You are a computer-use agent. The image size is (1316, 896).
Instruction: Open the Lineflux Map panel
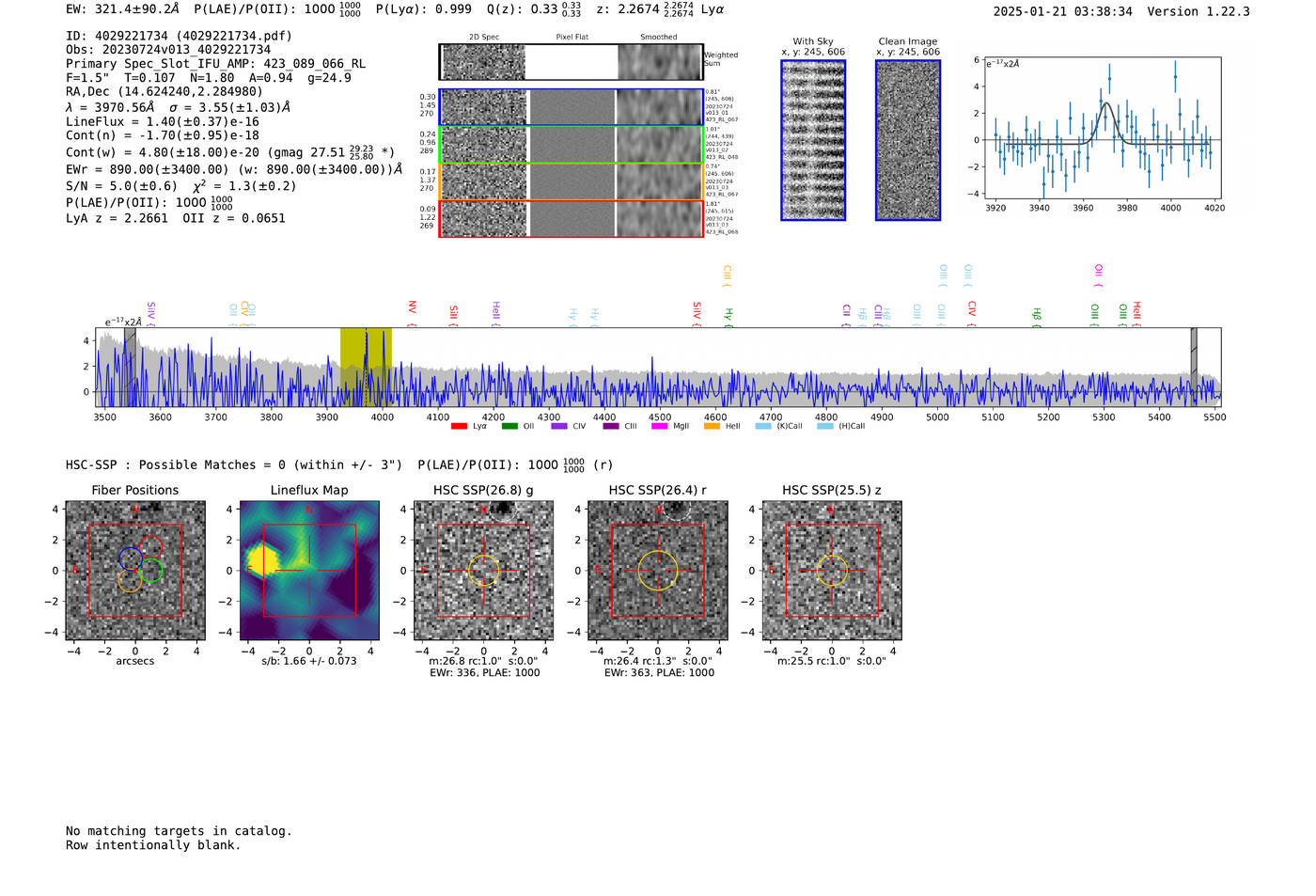[309, 571]
